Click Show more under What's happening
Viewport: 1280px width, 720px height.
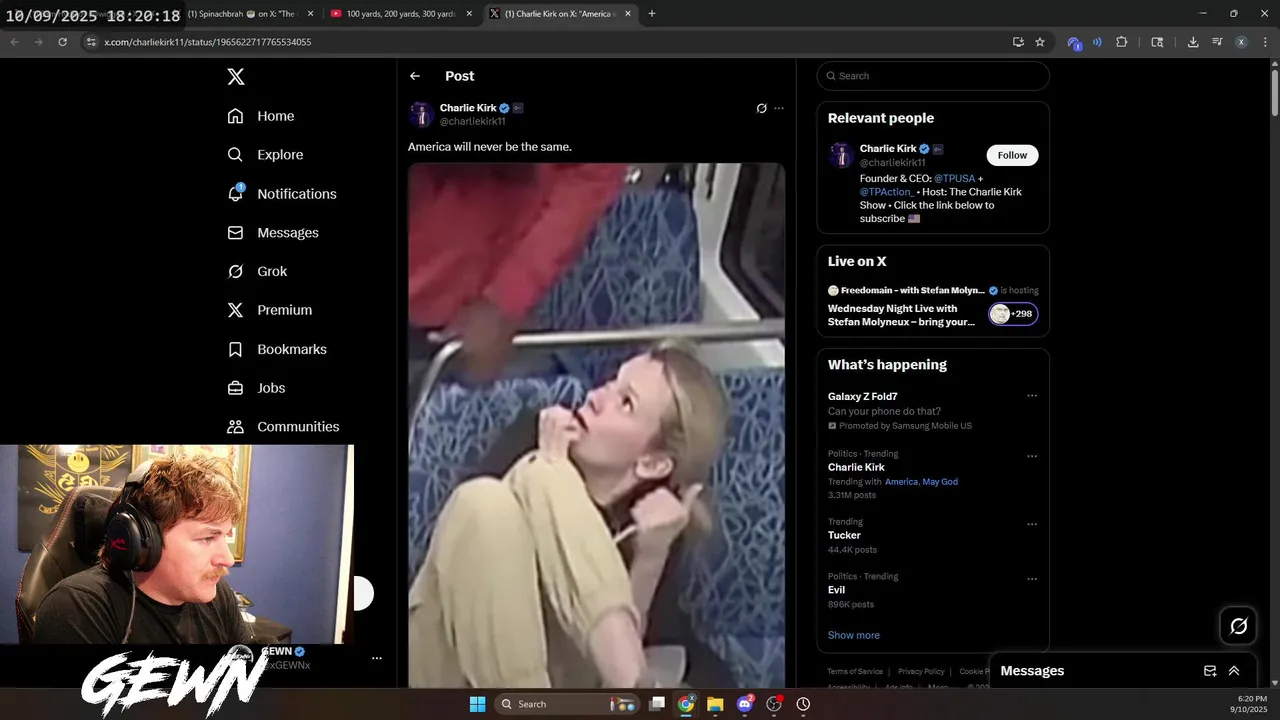coord(854,635)
